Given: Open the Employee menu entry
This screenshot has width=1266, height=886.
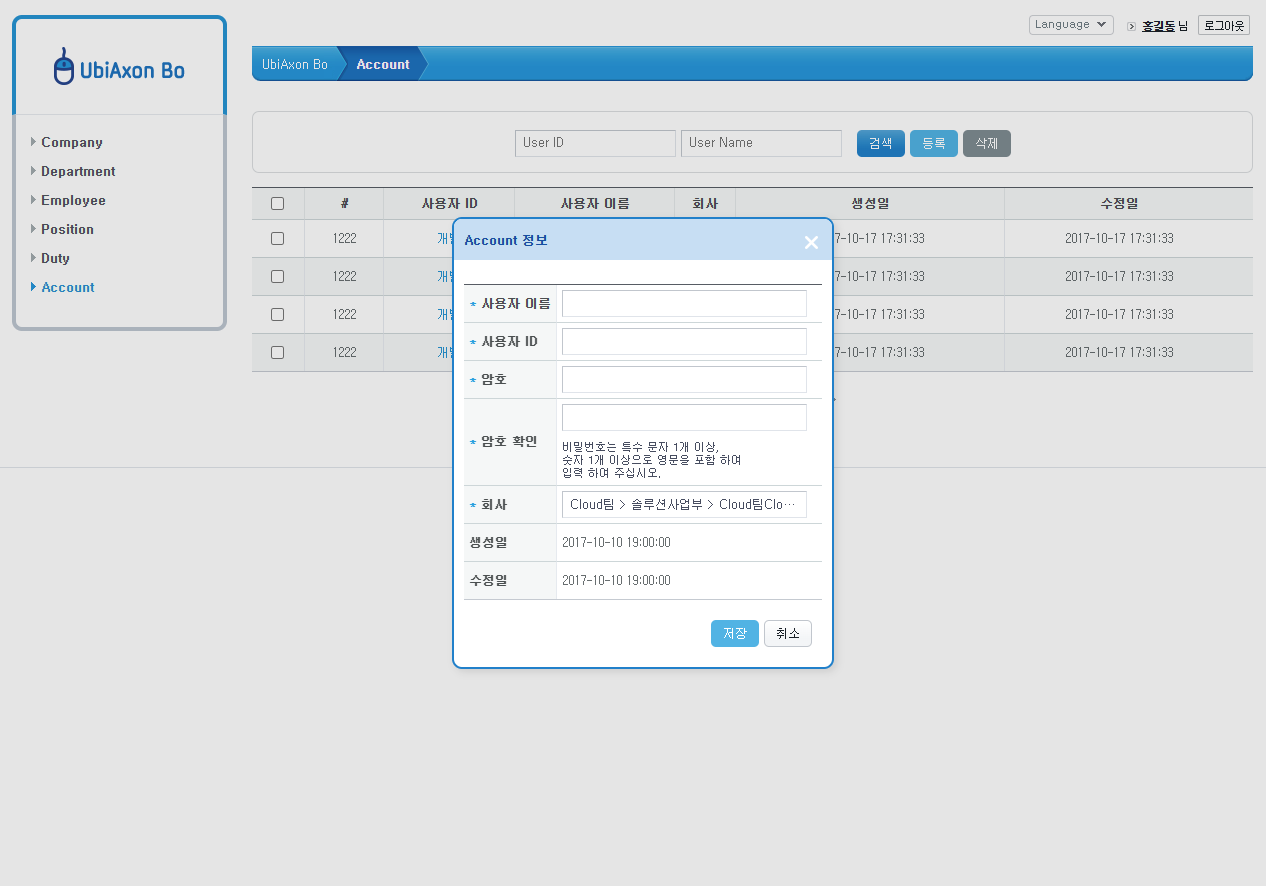Looking at the screenshot, I should 73,200.
